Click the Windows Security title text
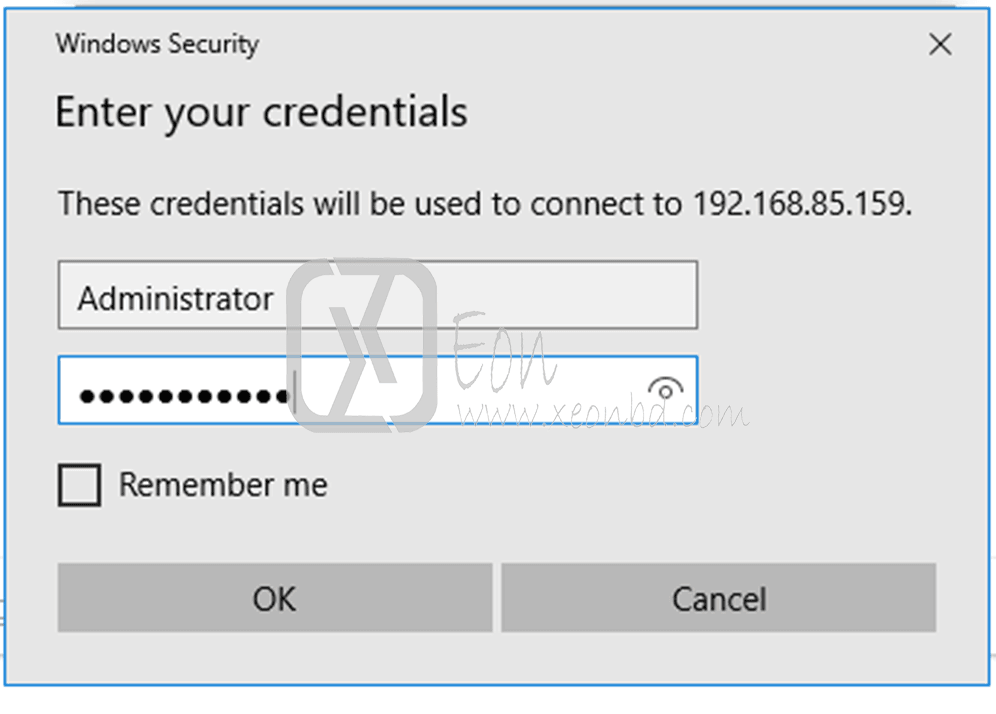Viewport: 996px width, 714px height. point(156,44)
